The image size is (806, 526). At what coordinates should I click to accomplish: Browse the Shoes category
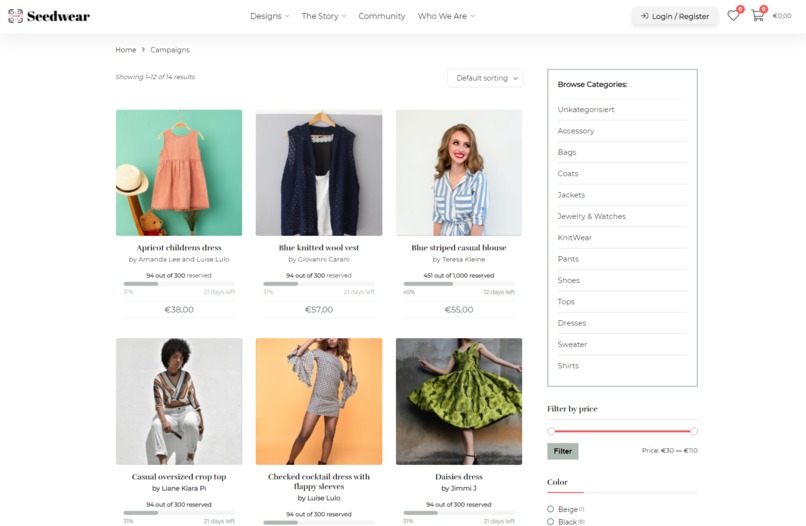pos(569,280)
